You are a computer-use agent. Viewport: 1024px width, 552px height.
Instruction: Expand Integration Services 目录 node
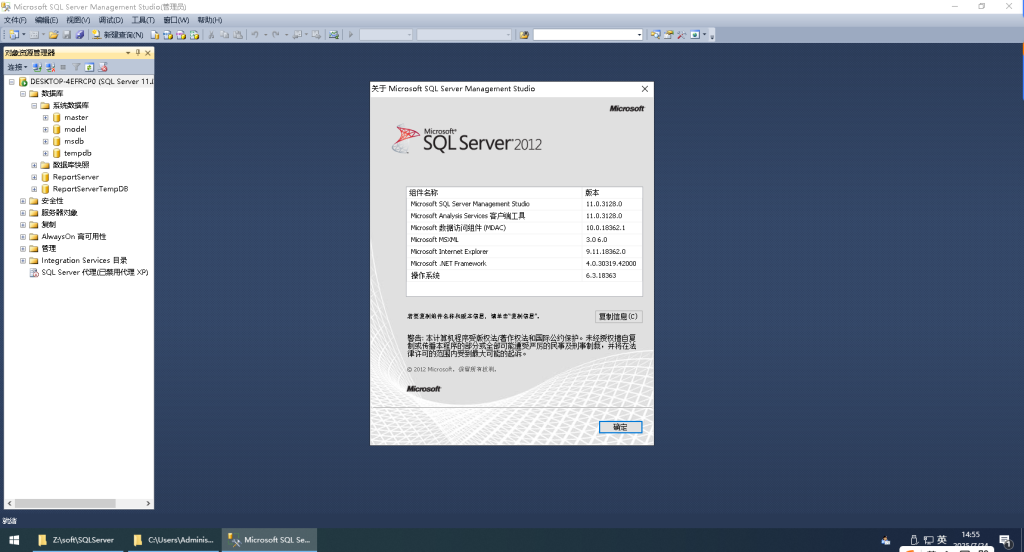pos(23,261)
